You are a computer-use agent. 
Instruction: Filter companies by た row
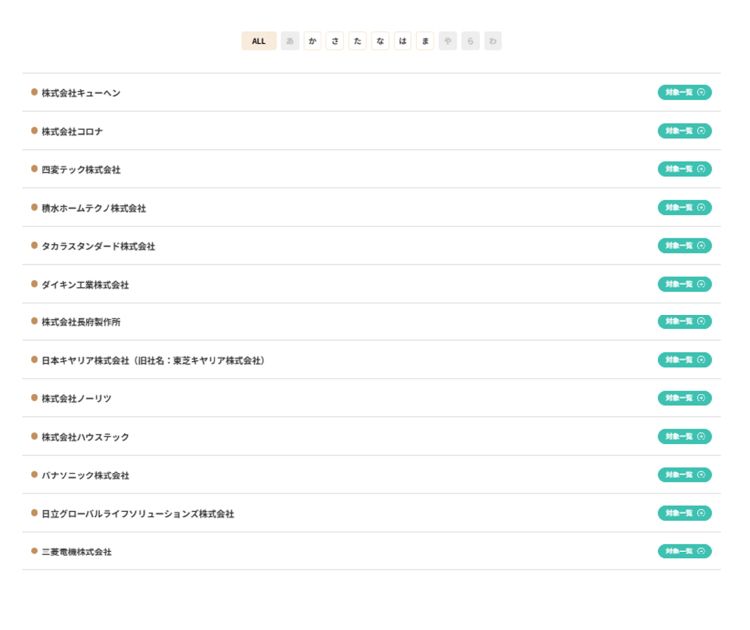click(x=357, y=41)
